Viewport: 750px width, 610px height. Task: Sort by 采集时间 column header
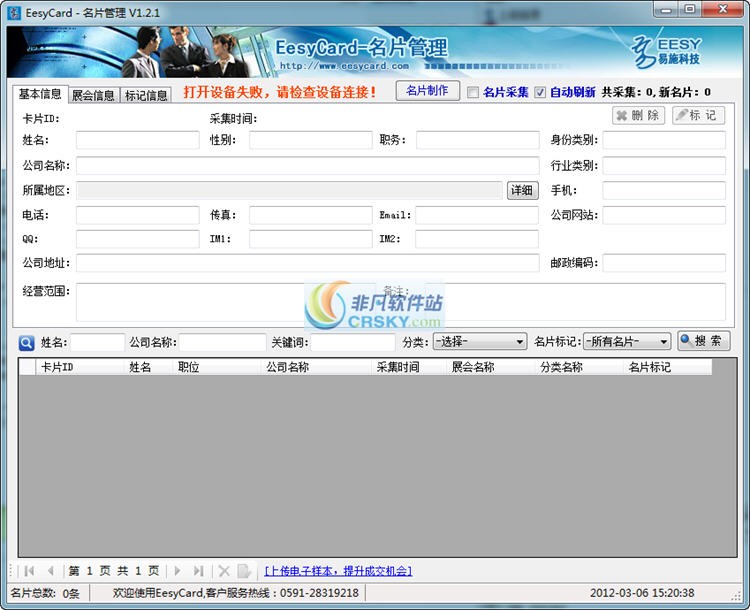point(409,367)
